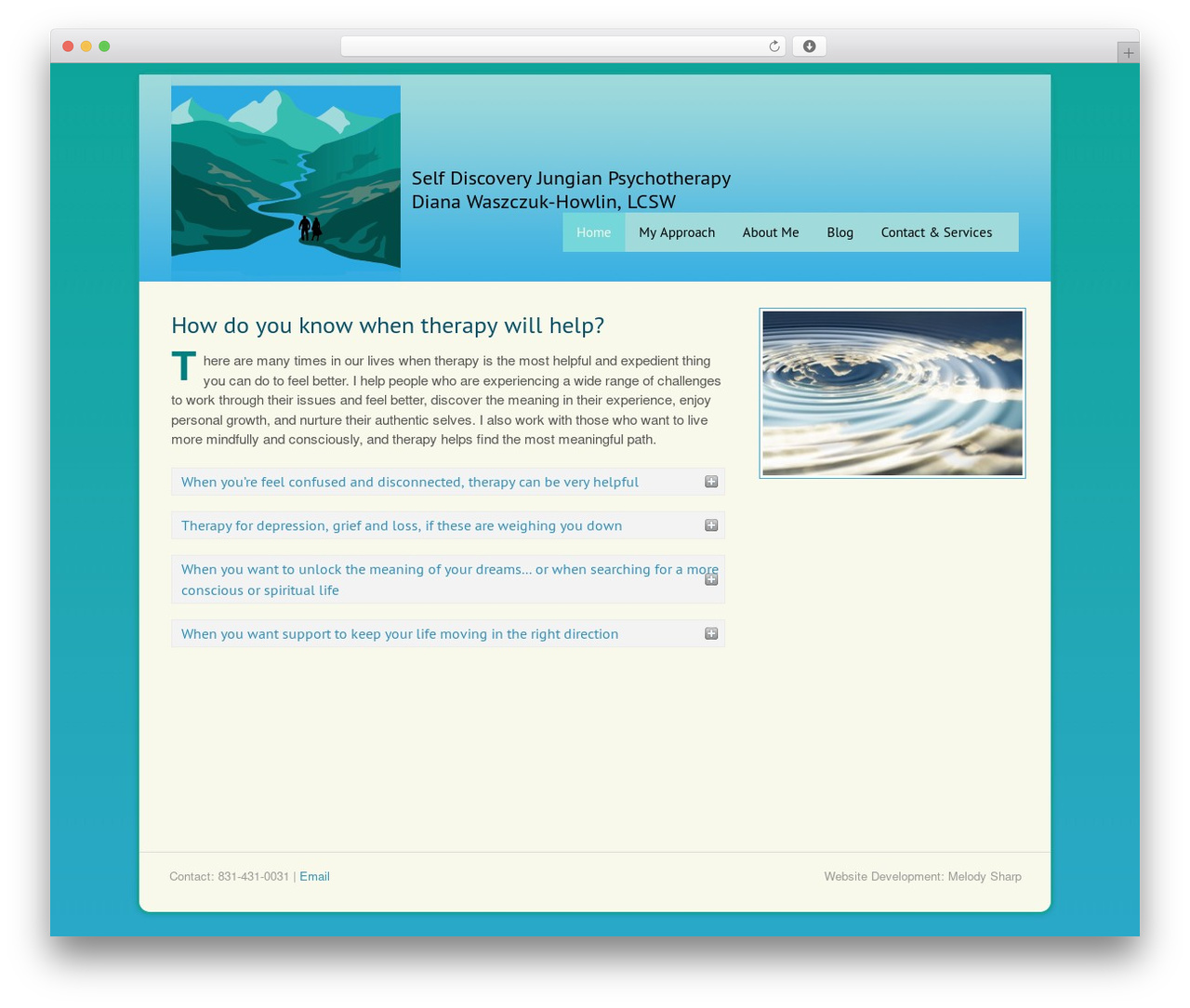Click heading How do you know when therapy will help?
The width and height of the screenshot is (1190, 1008).
point(388,325)
